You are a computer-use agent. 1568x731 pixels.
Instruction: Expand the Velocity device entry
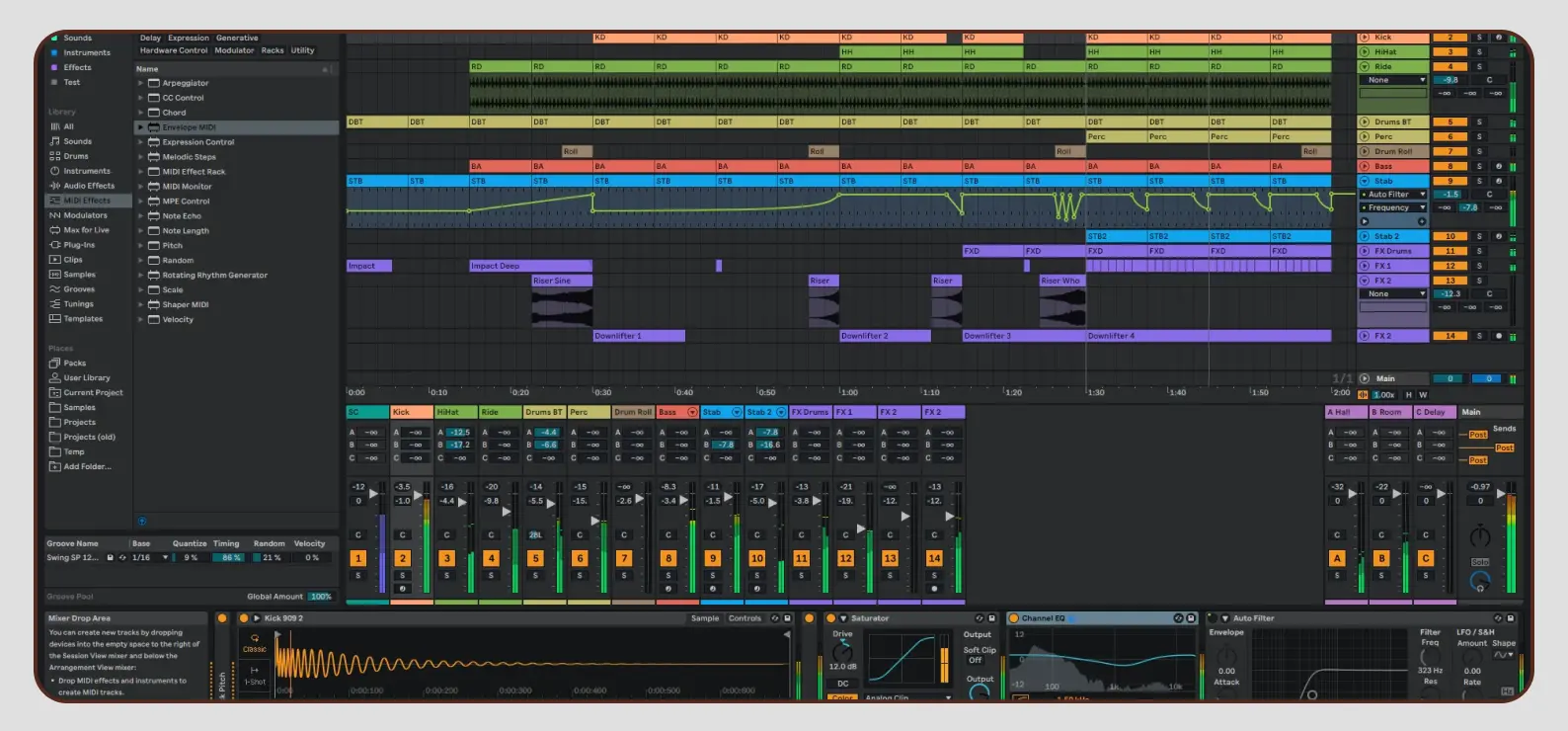click(140, 320)
